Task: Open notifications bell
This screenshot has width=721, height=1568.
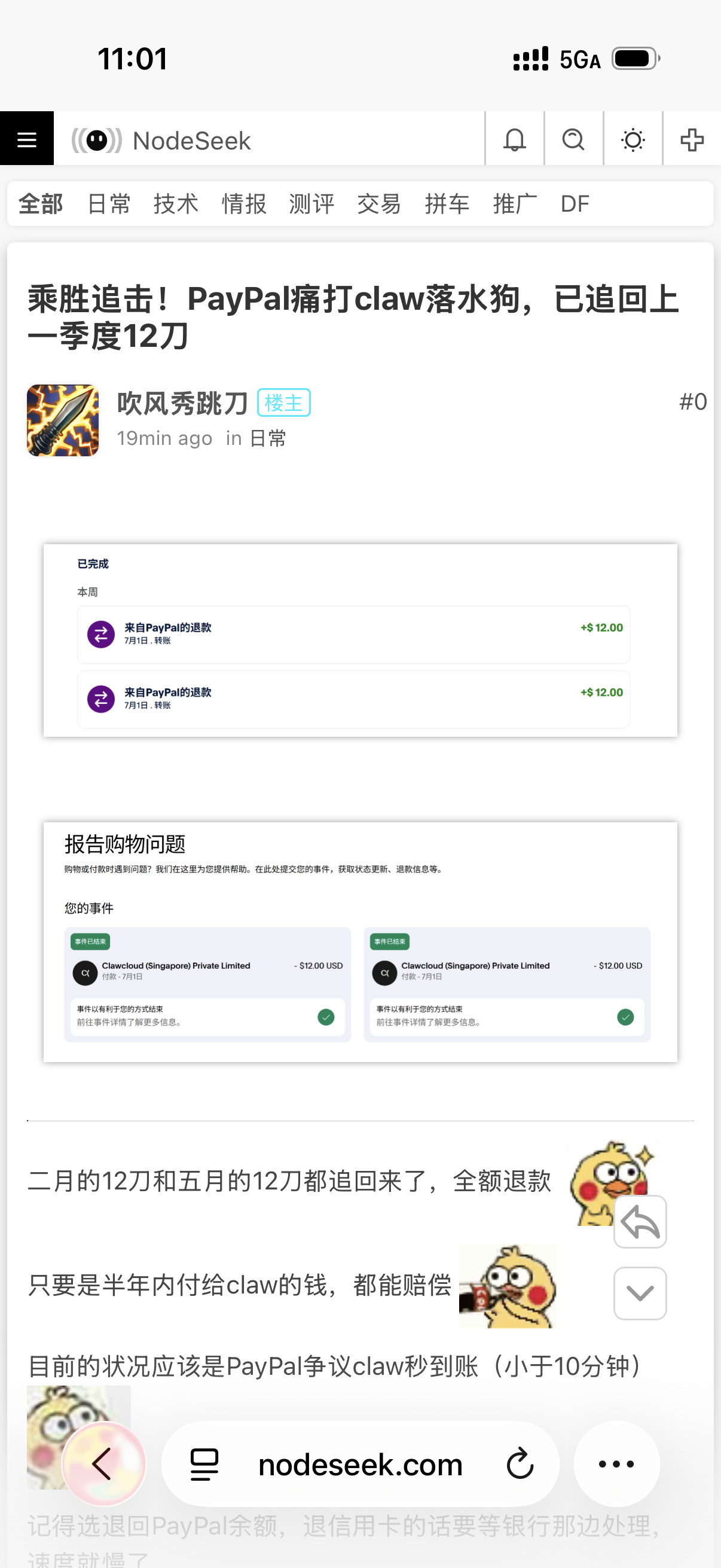Action: point(515,139)
